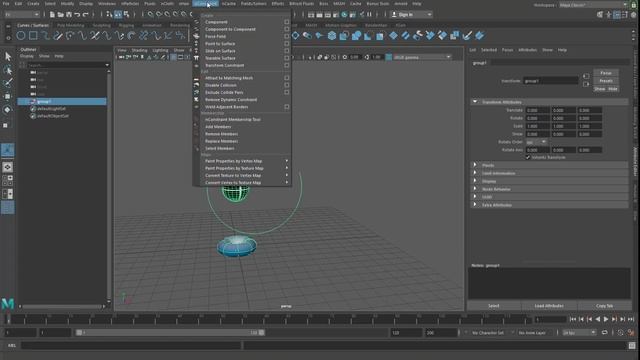Click the transform name input field

[551, 81]
